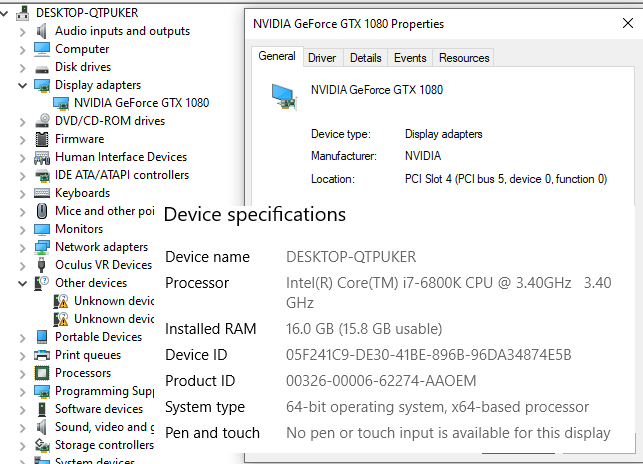
Task: Open the Events tab
Action: [x=410, y=58]
